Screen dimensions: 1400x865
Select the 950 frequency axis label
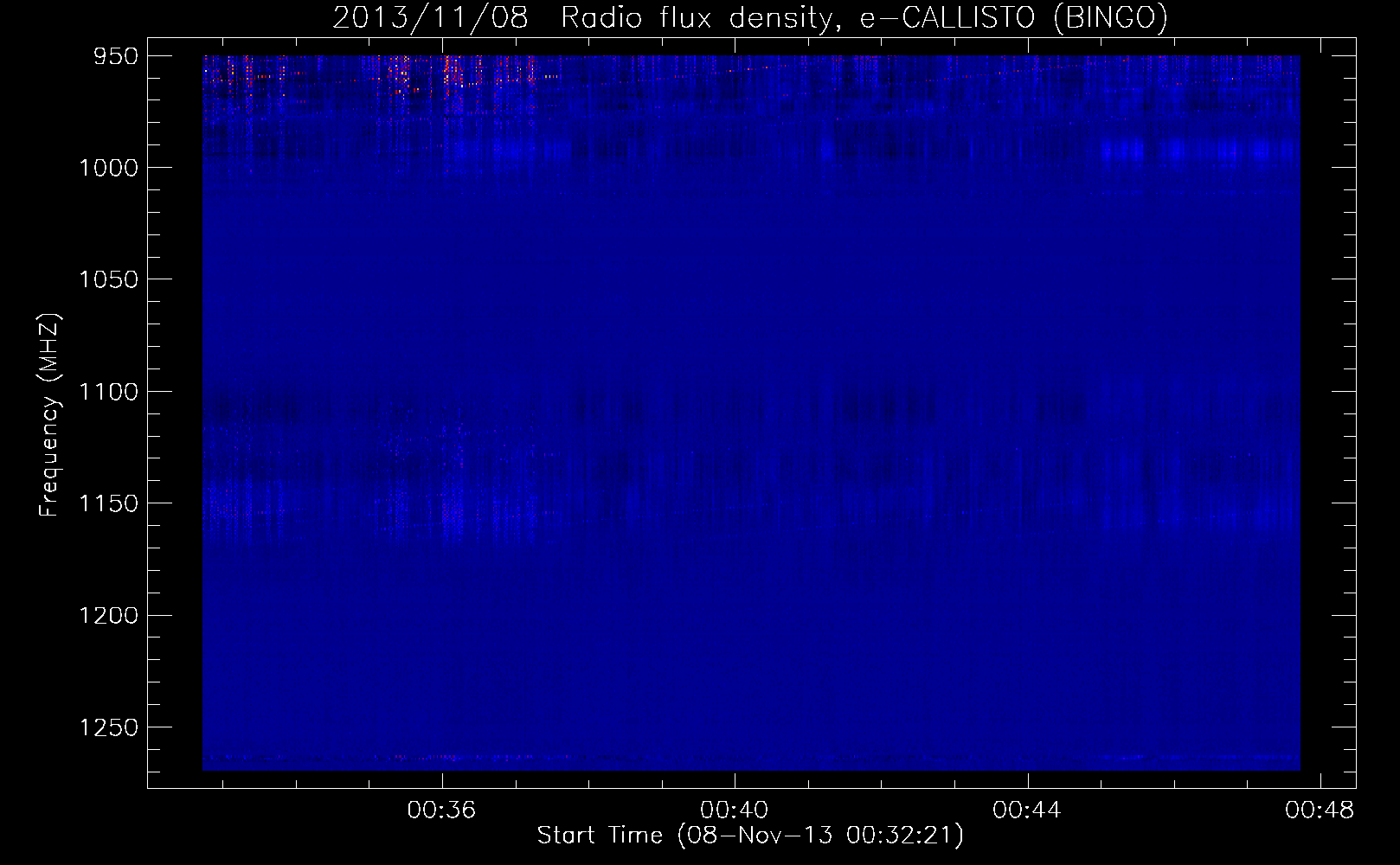[117, 56]
